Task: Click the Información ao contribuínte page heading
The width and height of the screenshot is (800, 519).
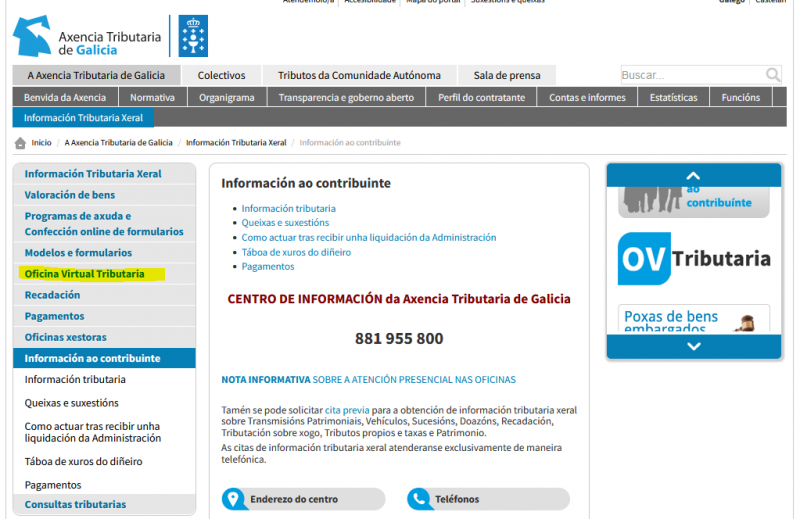Action: click(x=306, y=183)
